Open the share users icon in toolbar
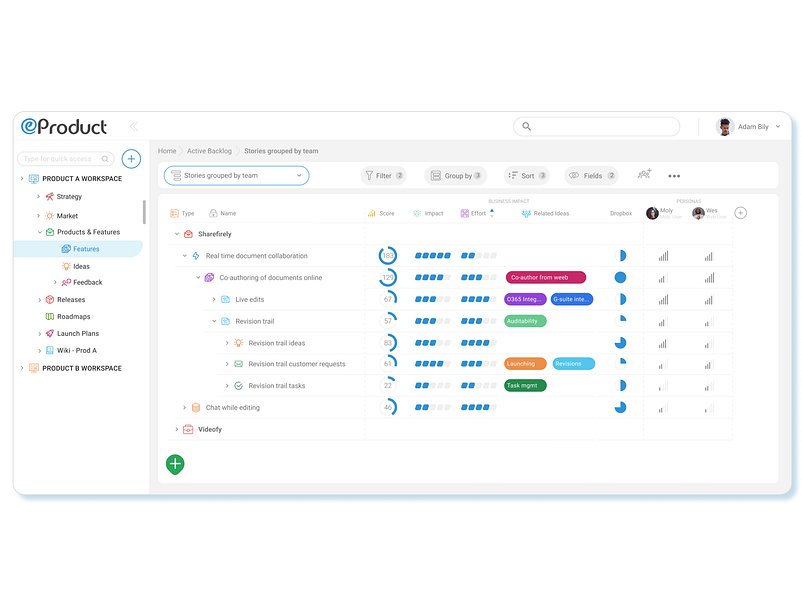The width and height of the screenshot is (802, 600). pyautogui.click(x=644, y=175)
